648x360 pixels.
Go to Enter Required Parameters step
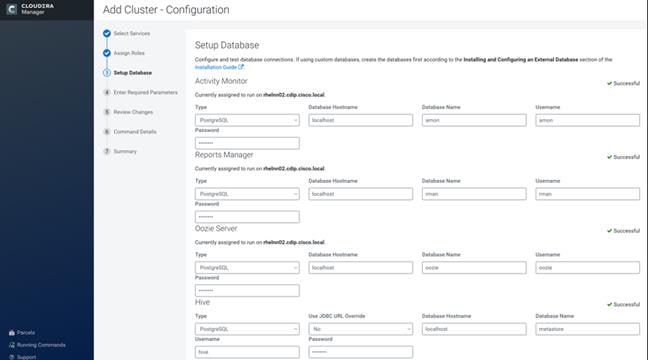click(x=145, y=93)
